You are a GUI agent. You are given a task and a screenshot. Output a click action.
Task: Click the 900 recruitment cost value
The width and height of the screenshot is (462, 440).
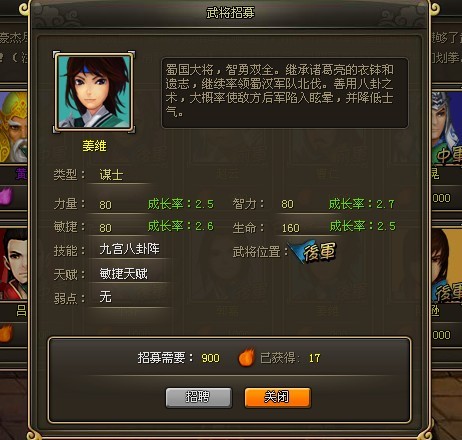[x=210, y=358]
